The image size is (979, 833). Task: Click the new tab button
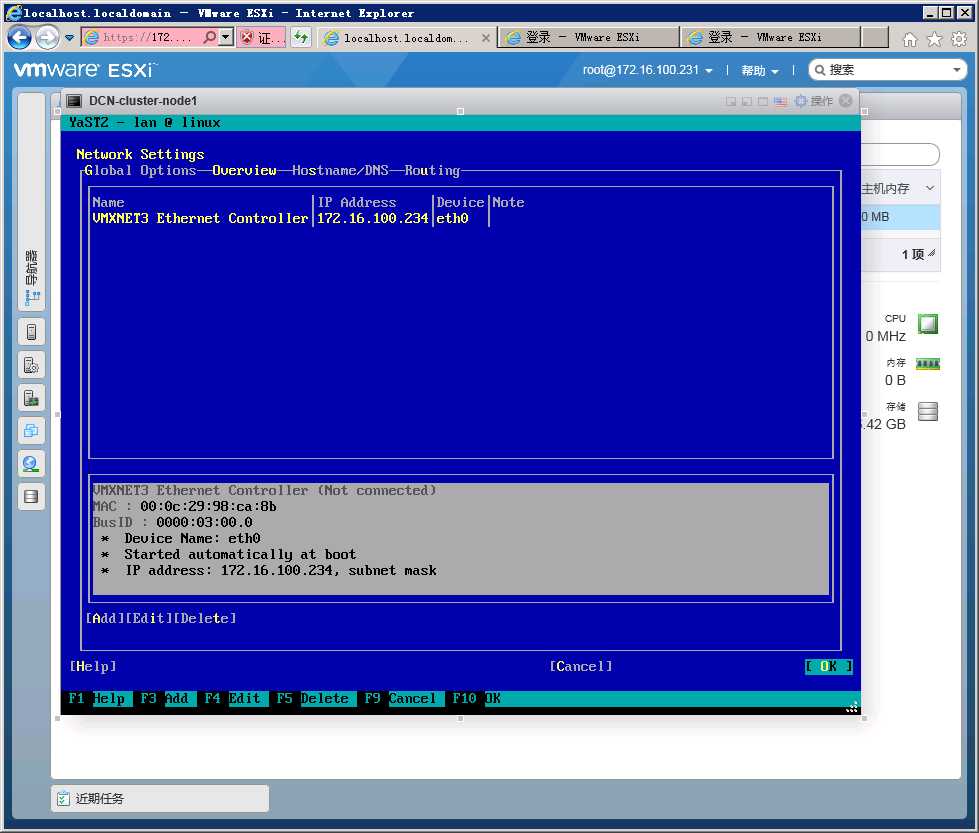click(875, 37)
